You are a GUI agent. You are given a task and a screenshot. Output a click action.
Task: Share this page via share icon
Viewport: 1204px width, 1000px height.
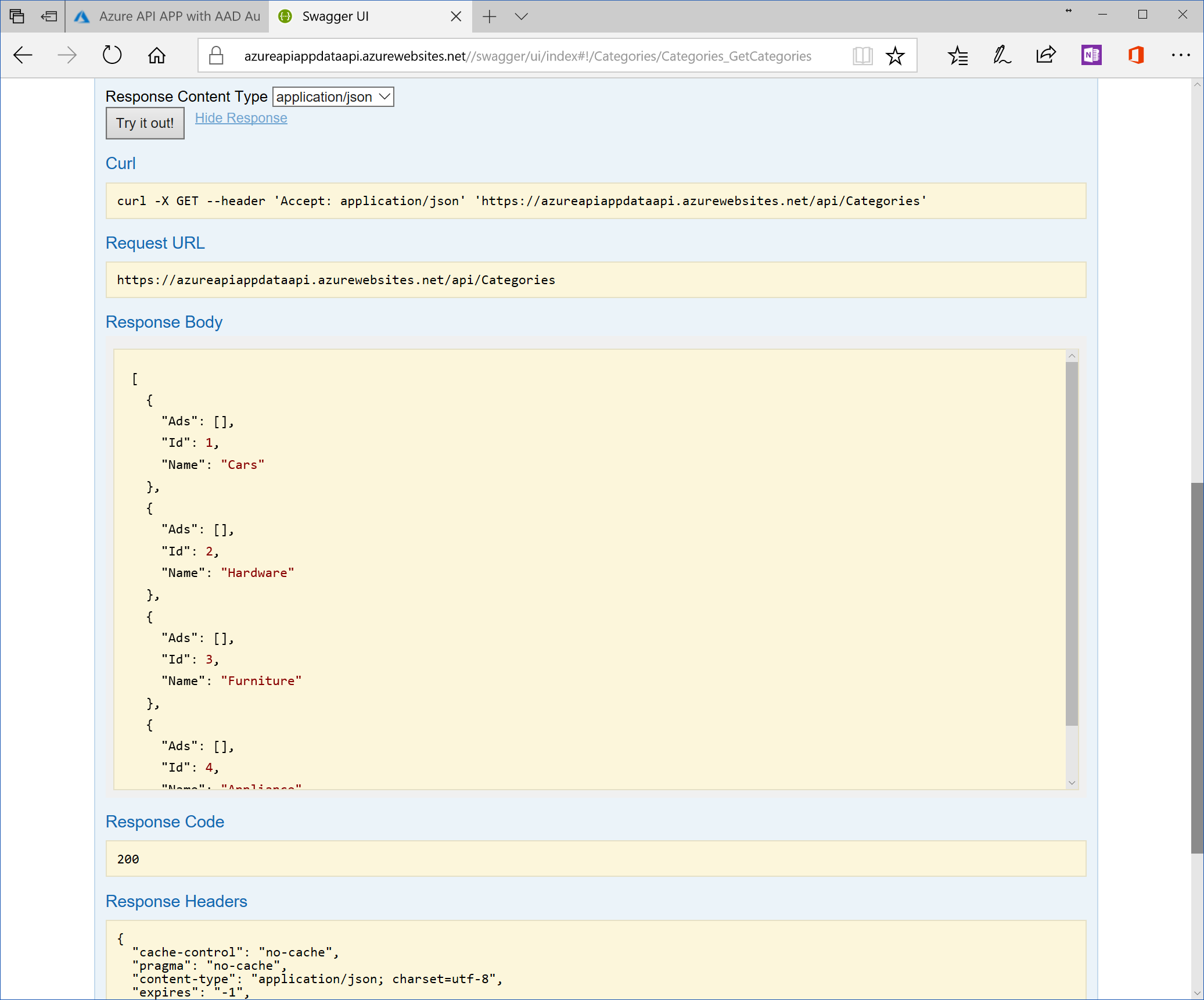point(1046,56)
